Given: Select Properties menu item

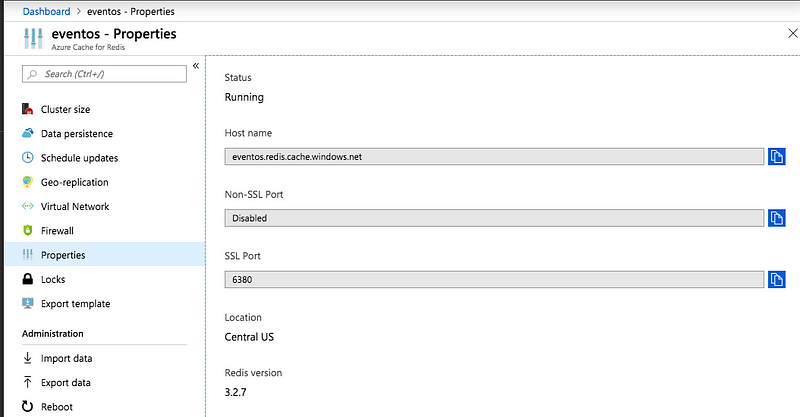Looking at the screenshot, I should click(x=105, y=255).
